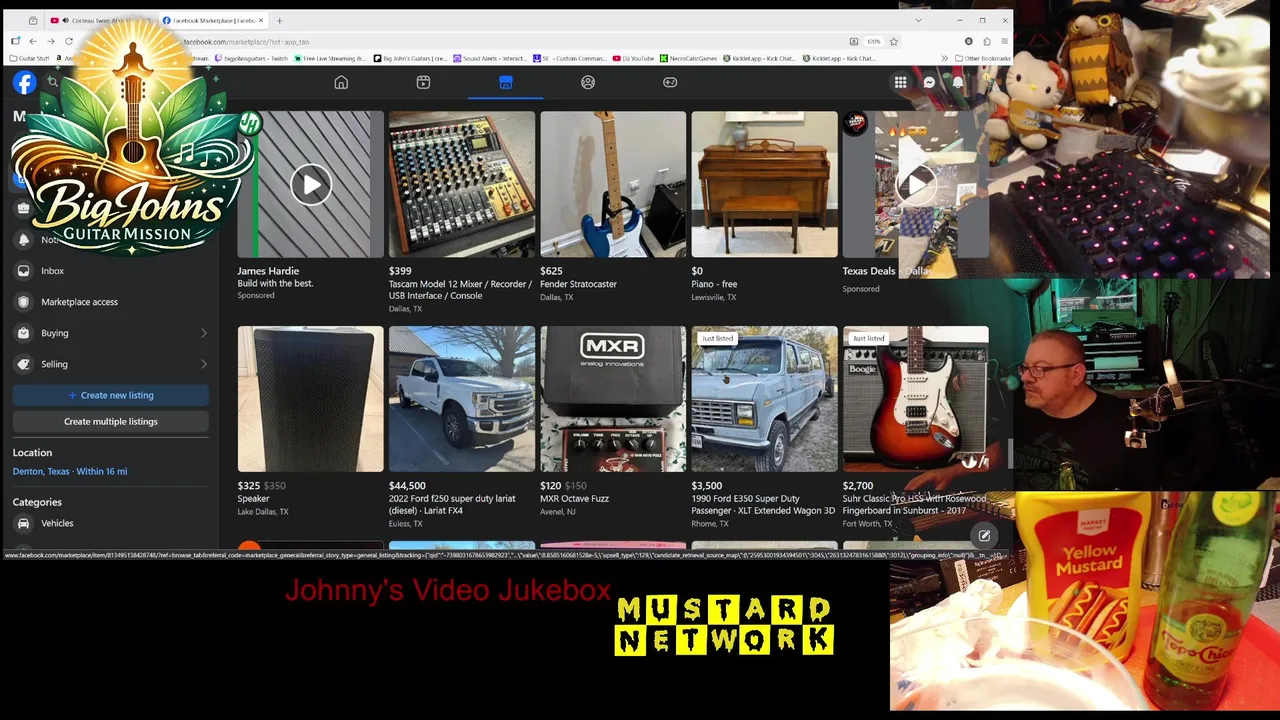Click the Marketplace access shield icon
The image size is (1280, 720).
[24, 302]
